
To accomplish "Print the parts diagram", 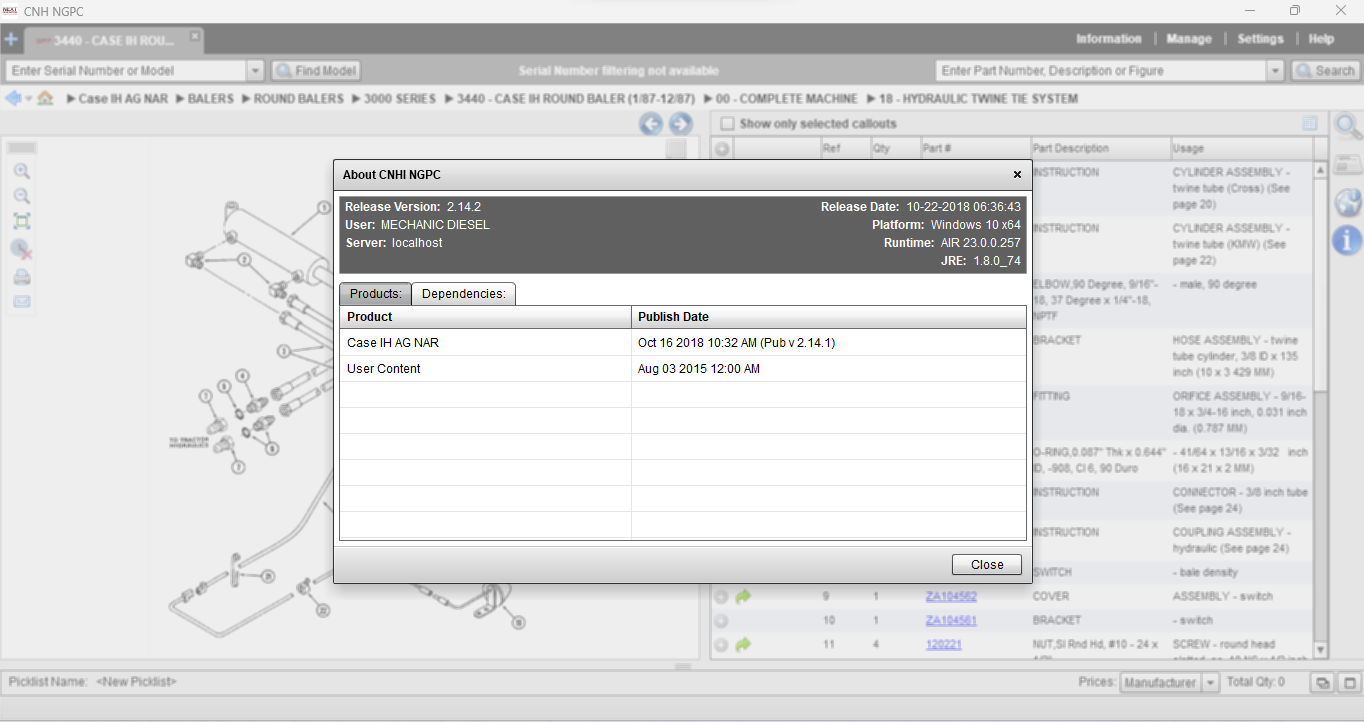I will 21,276.
